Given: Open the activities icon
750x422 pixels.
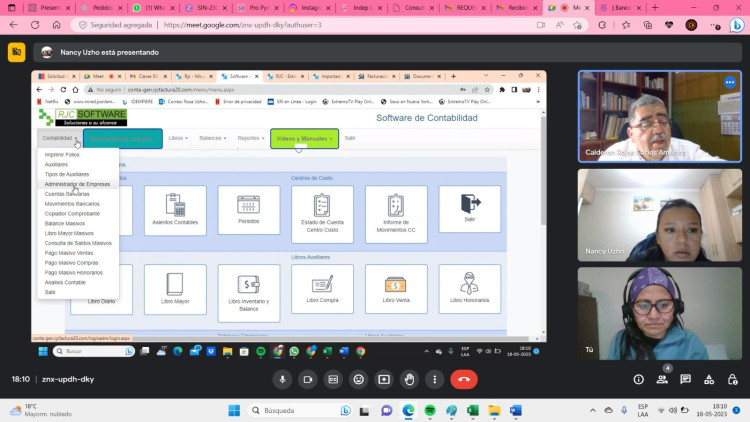Looking at the screenshot, I should point(709,379).
